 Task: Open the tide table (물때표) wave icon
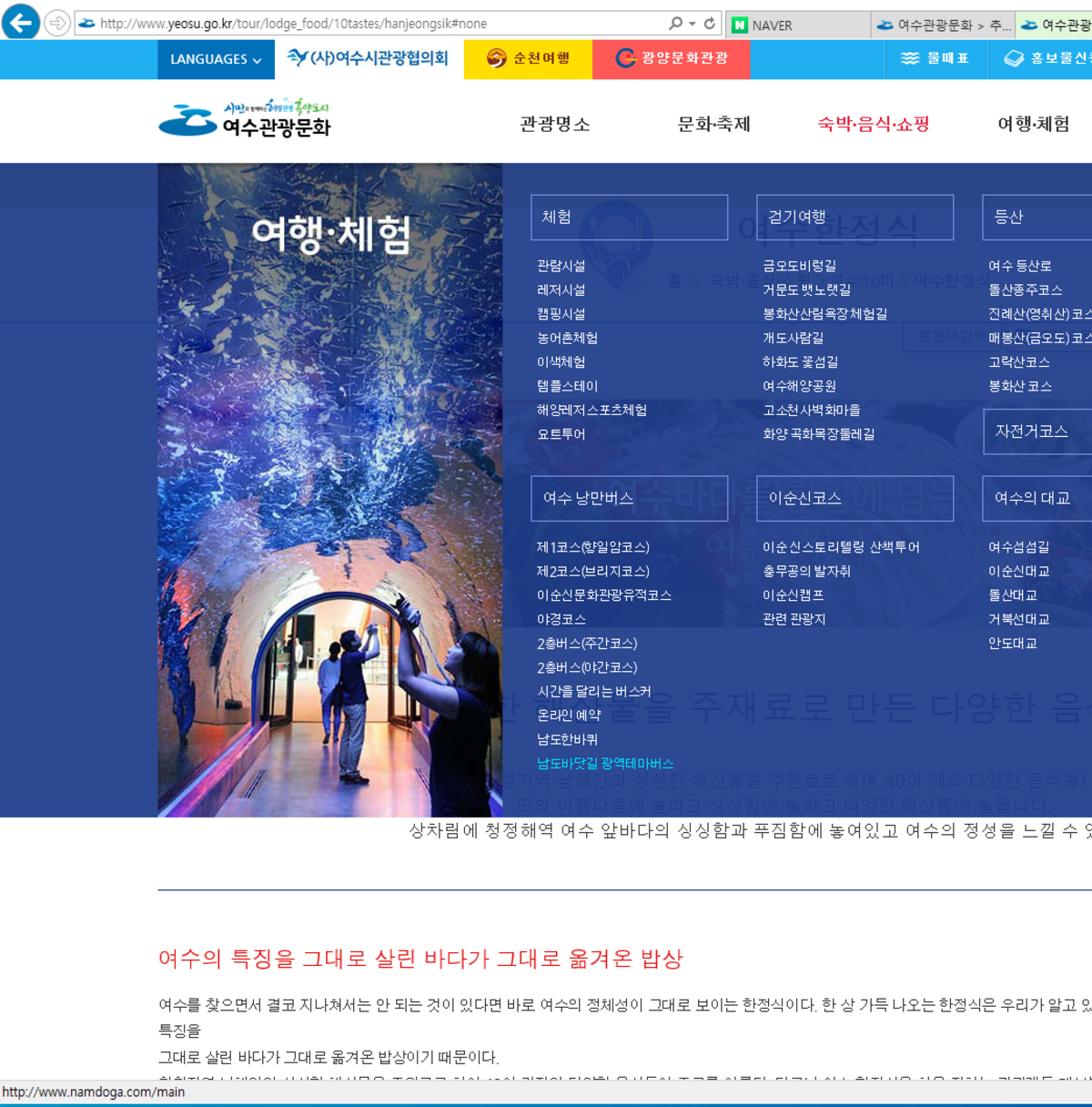[x=909, y=57]
